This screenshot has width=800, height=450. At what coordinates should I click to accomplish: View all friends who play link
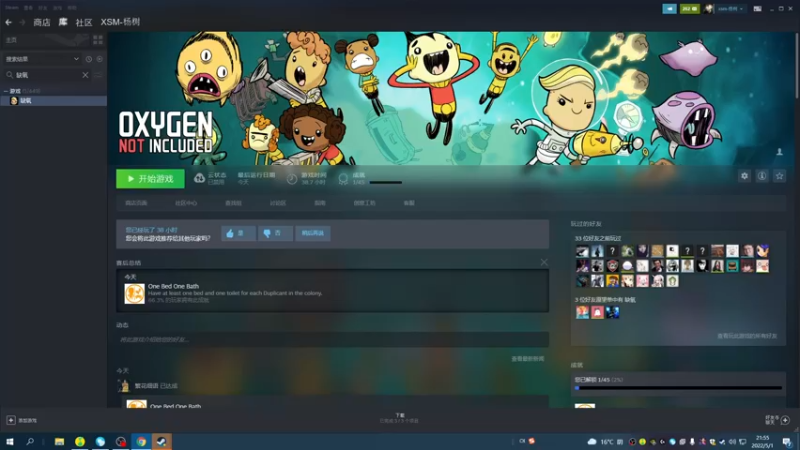(x=747, y=336)
